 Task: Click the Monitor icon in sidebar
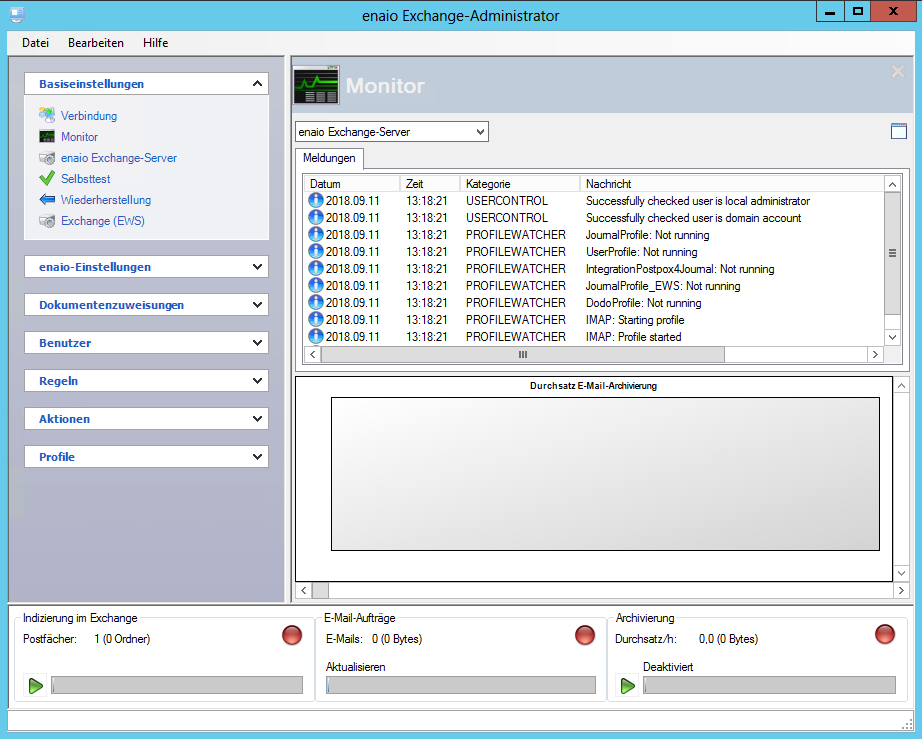47,136
